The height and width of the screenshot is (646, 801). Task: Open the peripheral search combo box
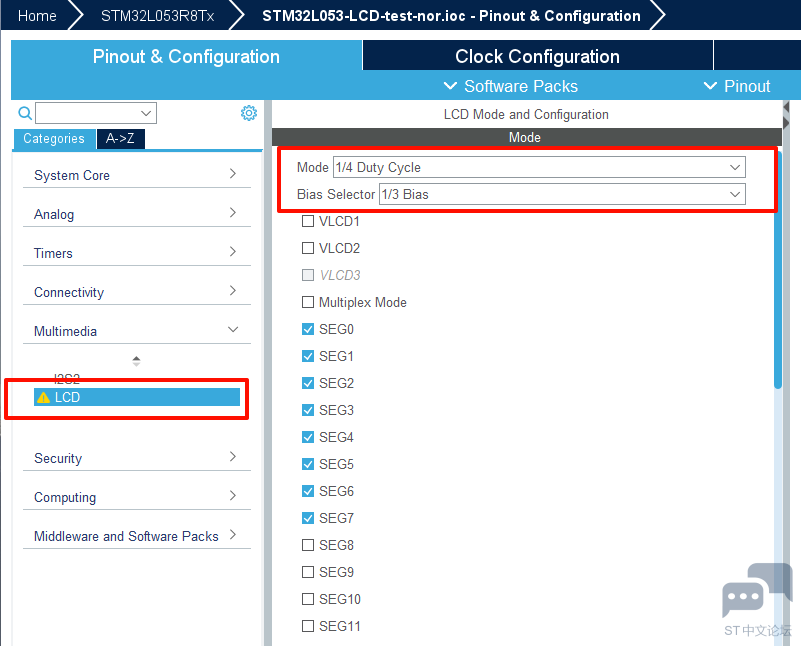[96, 113]
